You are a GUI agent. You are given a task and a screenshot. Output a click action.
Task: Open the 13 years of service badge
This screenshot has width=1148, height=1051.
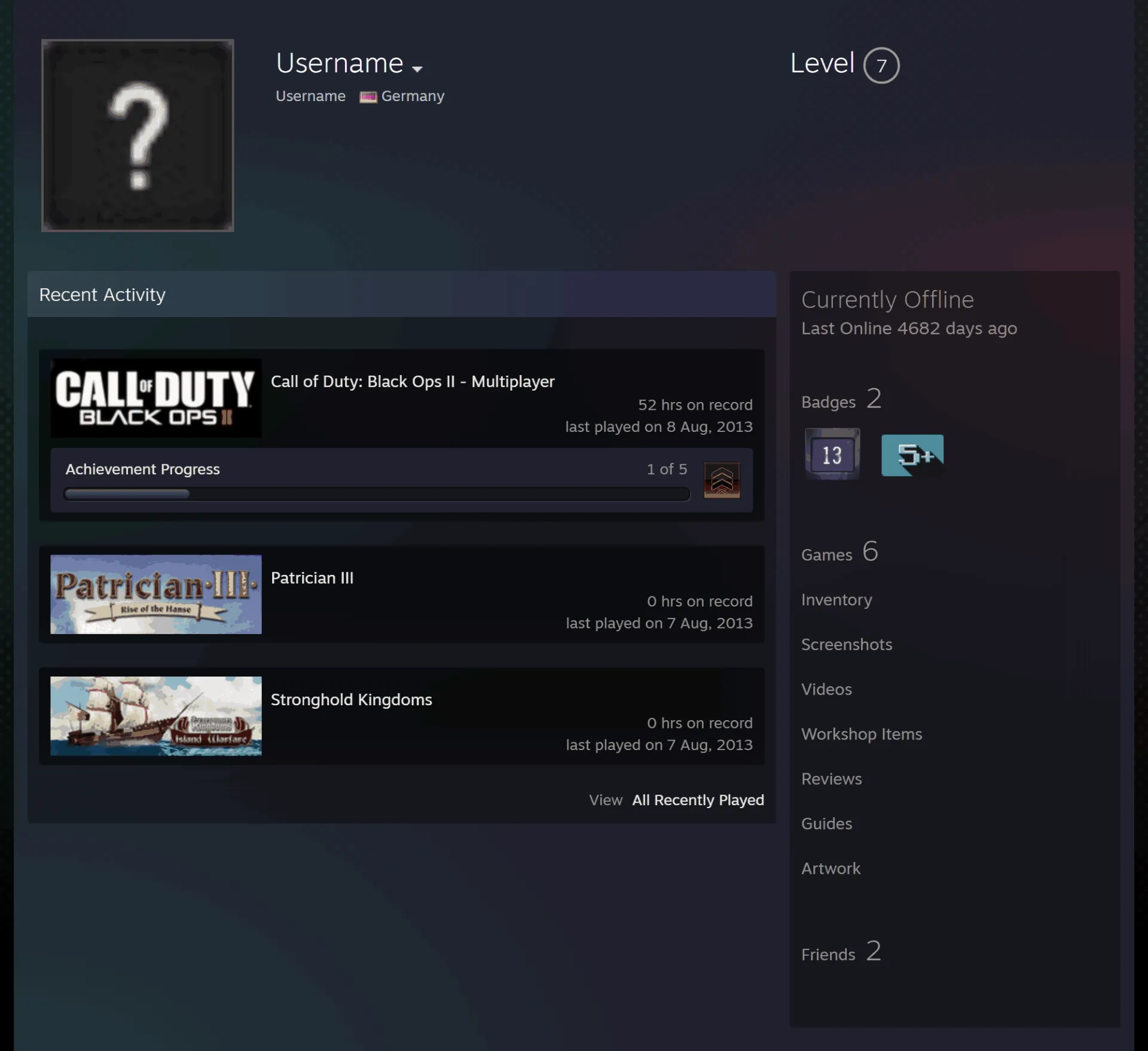tap(832, 454)
